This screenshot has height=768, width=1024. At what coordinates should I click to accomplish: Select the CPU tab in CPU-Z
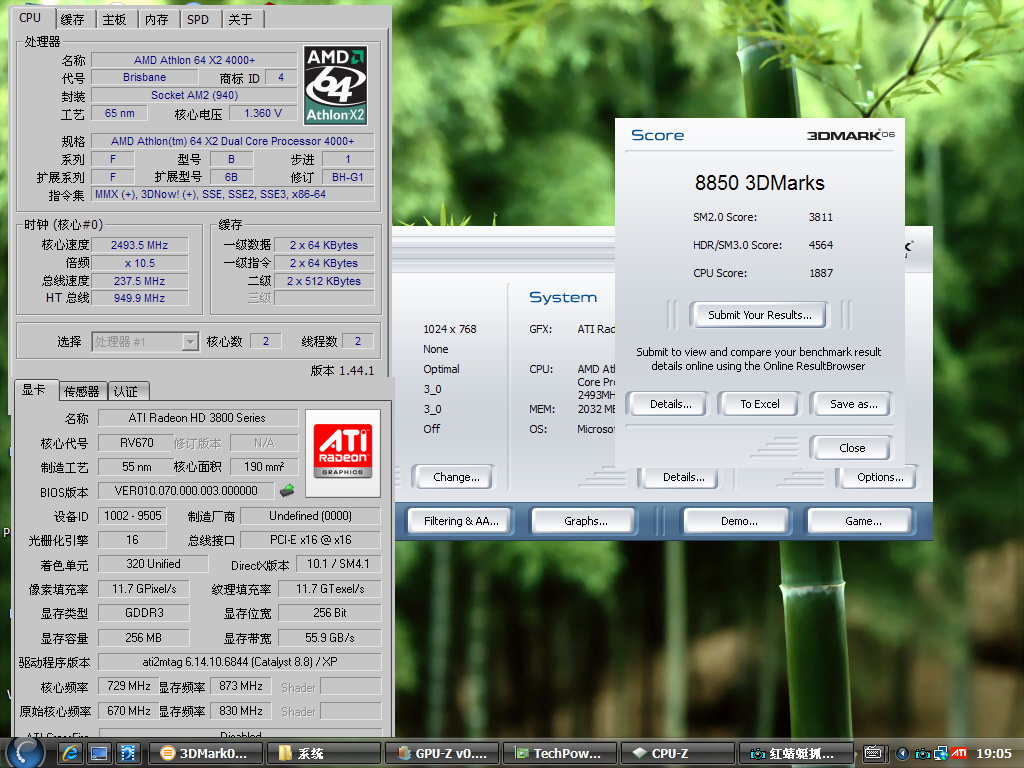(30, 18)
